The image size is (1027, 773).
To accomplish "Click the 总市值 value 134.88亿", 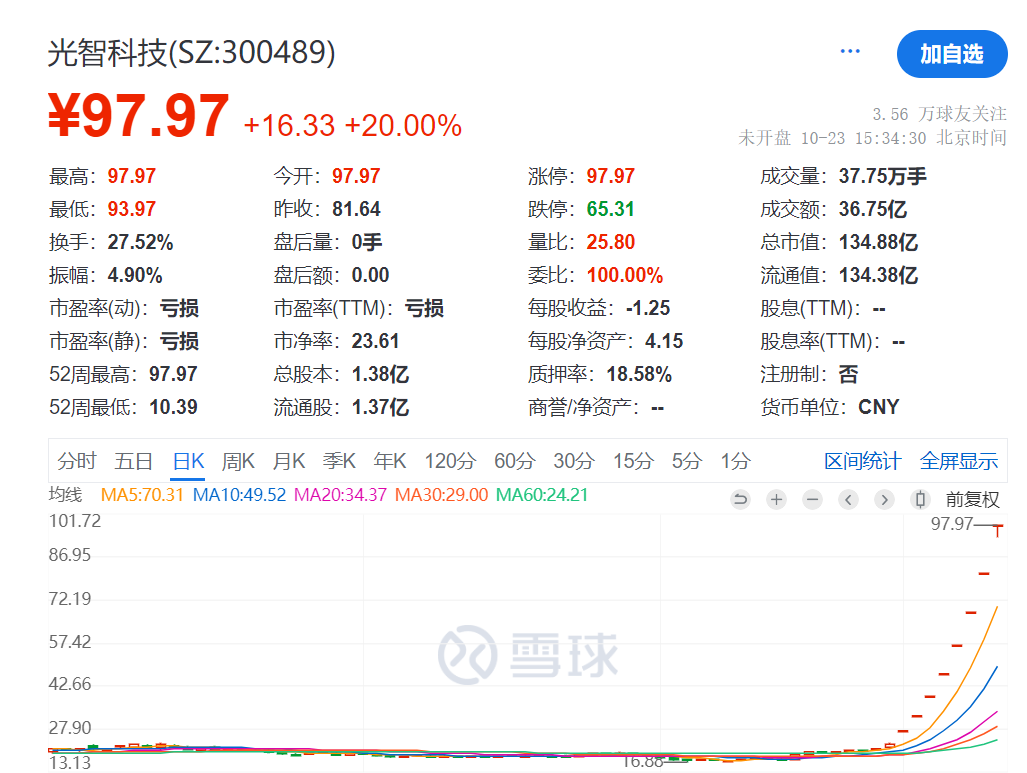I will point(878,242).
